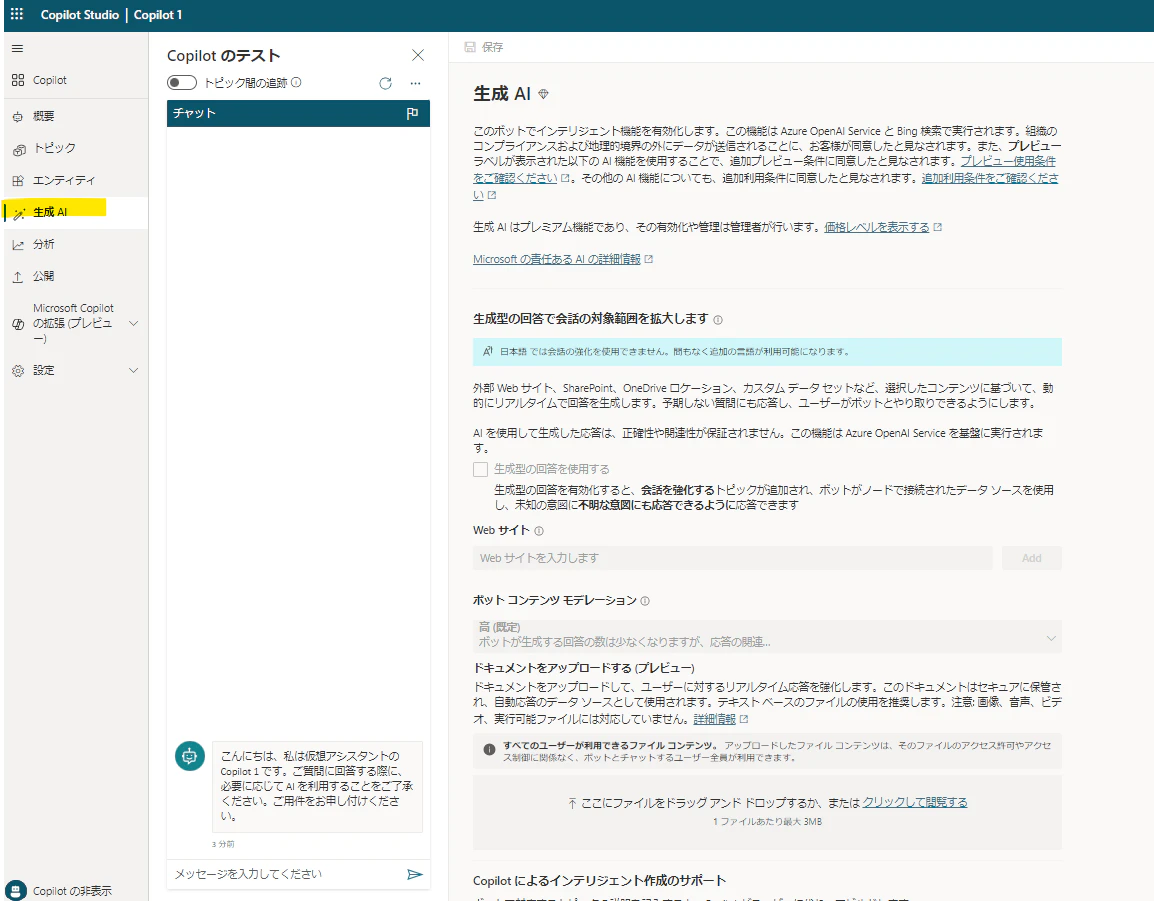Open プレビュー使用条件をご確認ください link
Screen dimensions: 1154x901
[x=765, y=169]
